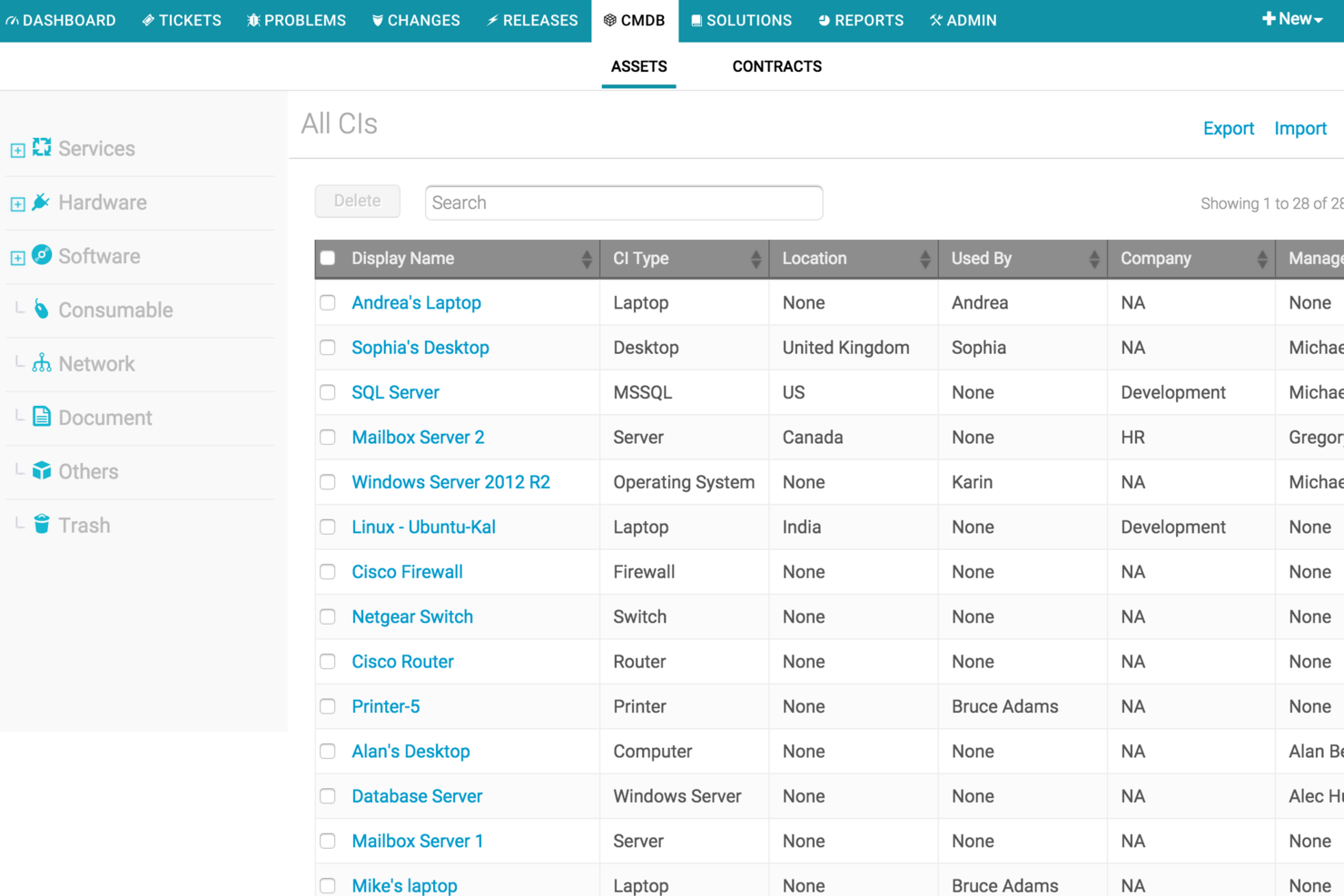Image resolution: width=1344 pixels, height=896 pixels.
Task: Open Document using its page icon
Action: pos(41,416)
